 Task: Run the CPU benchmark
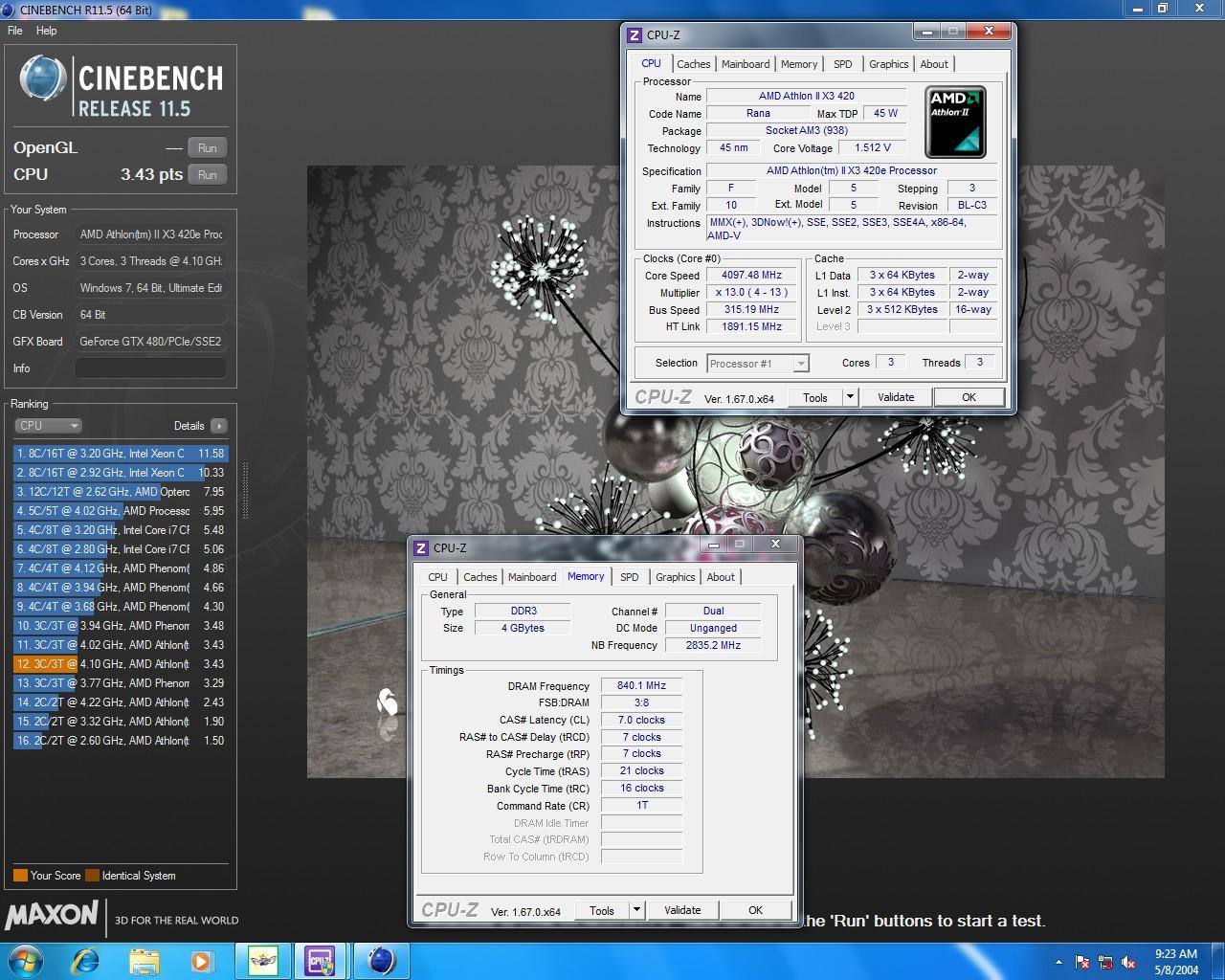point(208,175)
